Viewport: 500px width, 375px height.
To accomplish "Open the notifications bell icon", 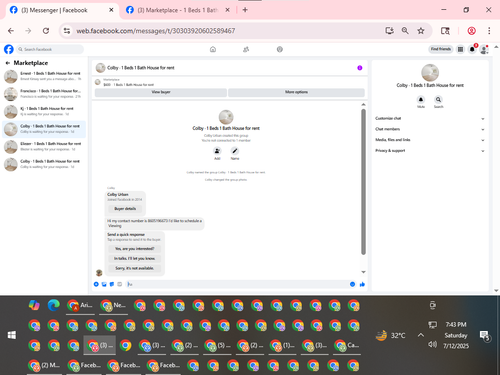I will click(x=472, y=49).
